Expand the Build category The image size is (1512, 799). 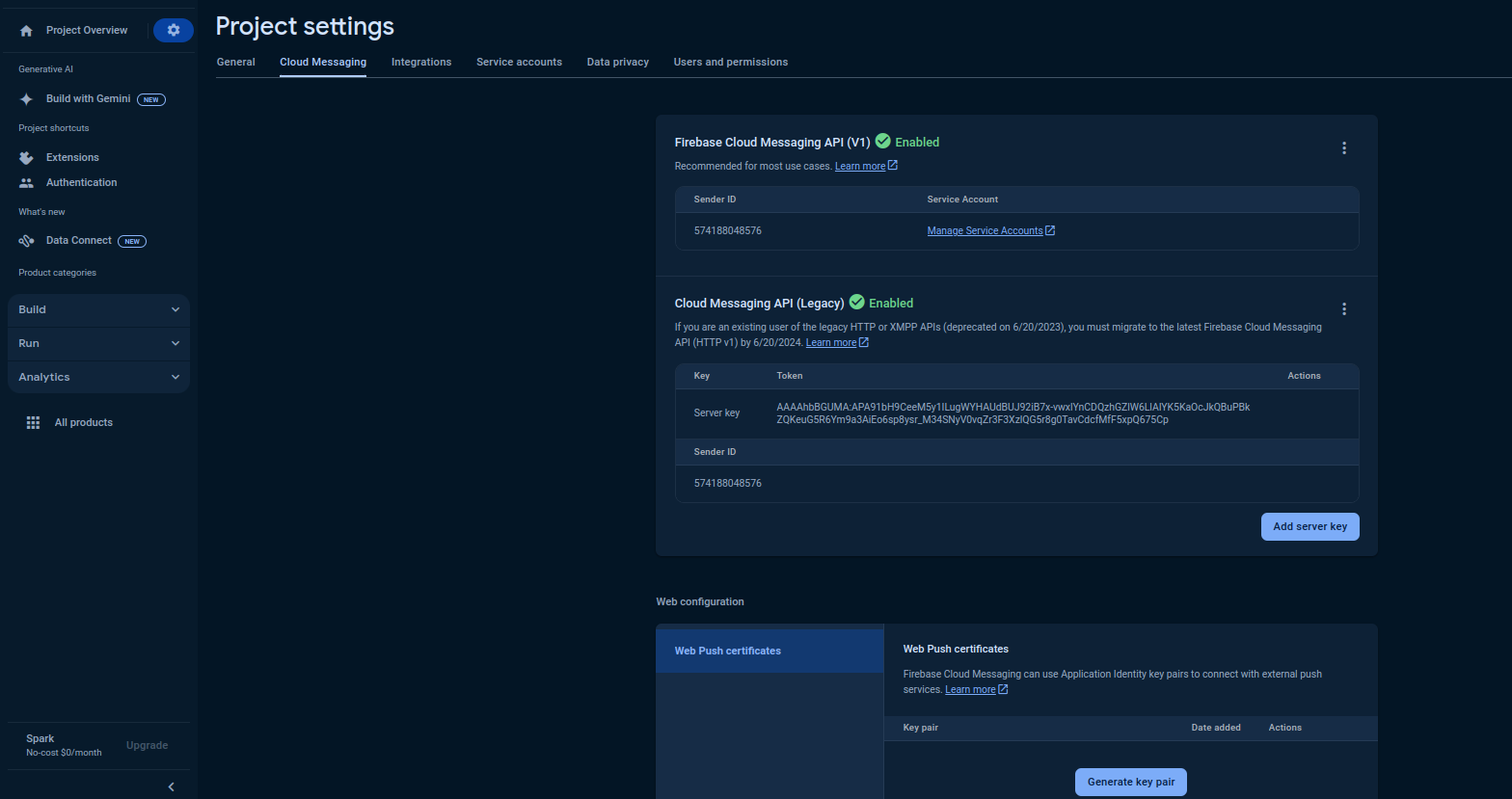pos(98,309)
